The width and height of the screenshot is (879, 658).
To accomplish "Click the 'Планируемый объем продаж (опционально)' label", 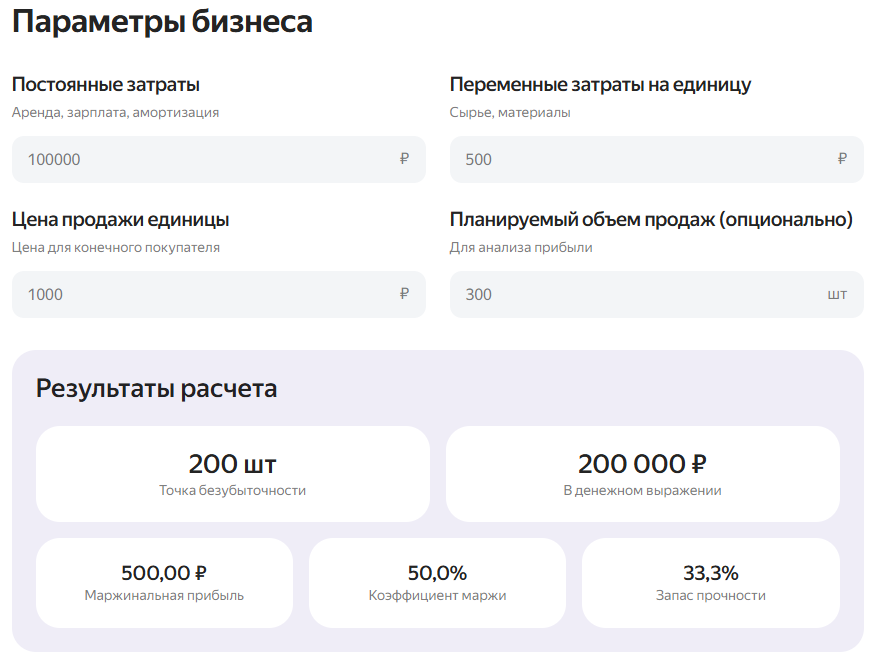I will click(x=651, y=220).
